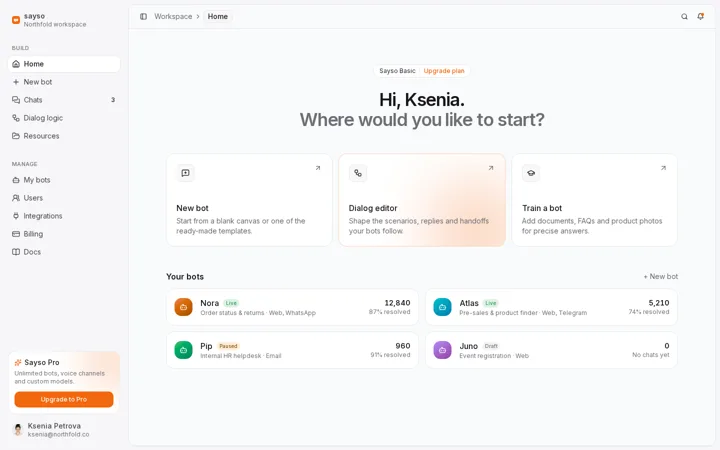Go to Dialog logic
720x450 pixels.
tap(64, 118)
